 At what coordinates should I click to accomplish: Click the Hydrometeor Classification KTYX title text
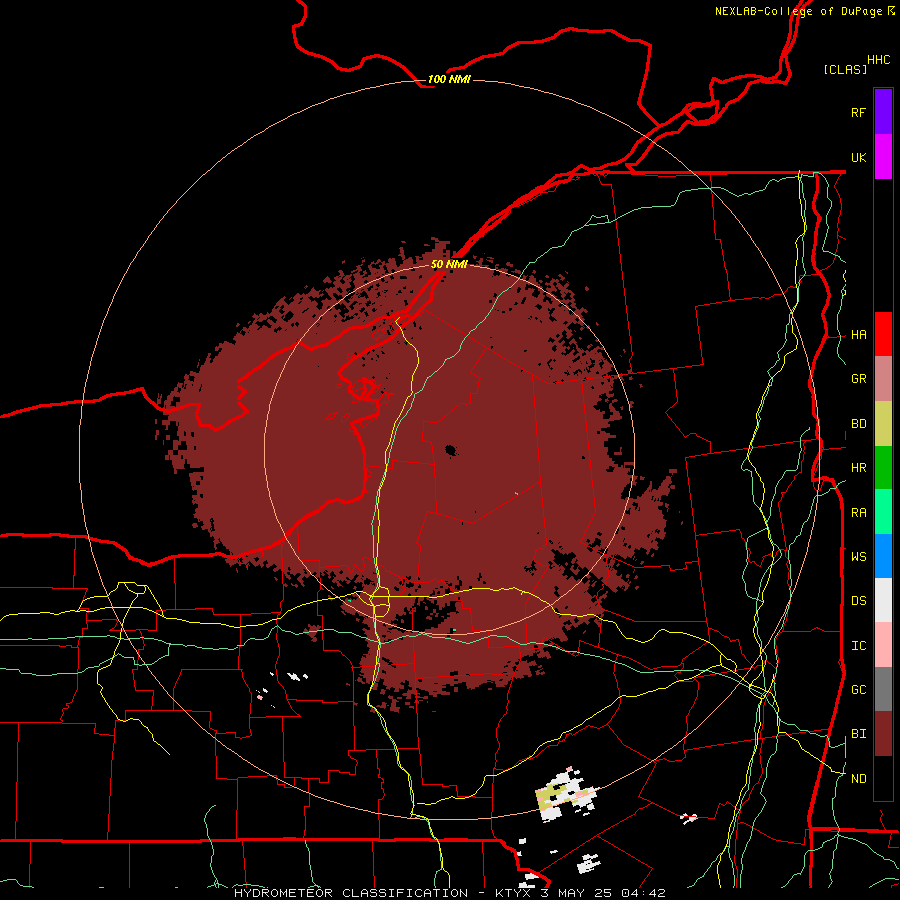[449, 893]
